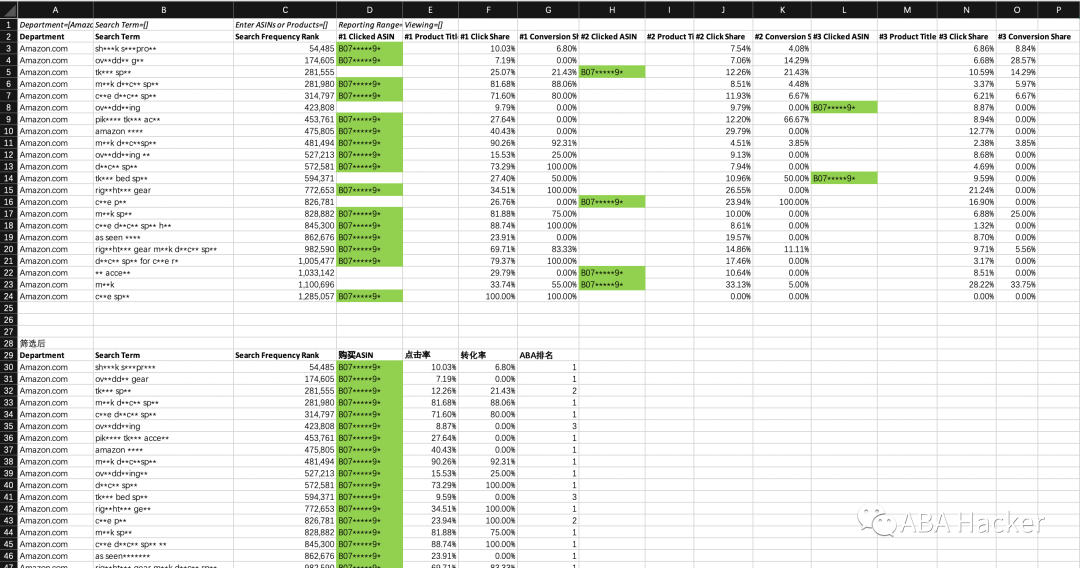The image size is (1080, 568).
Task: Click '#3 Conversion Share' header cell
Action: (x=1034, y=36)
